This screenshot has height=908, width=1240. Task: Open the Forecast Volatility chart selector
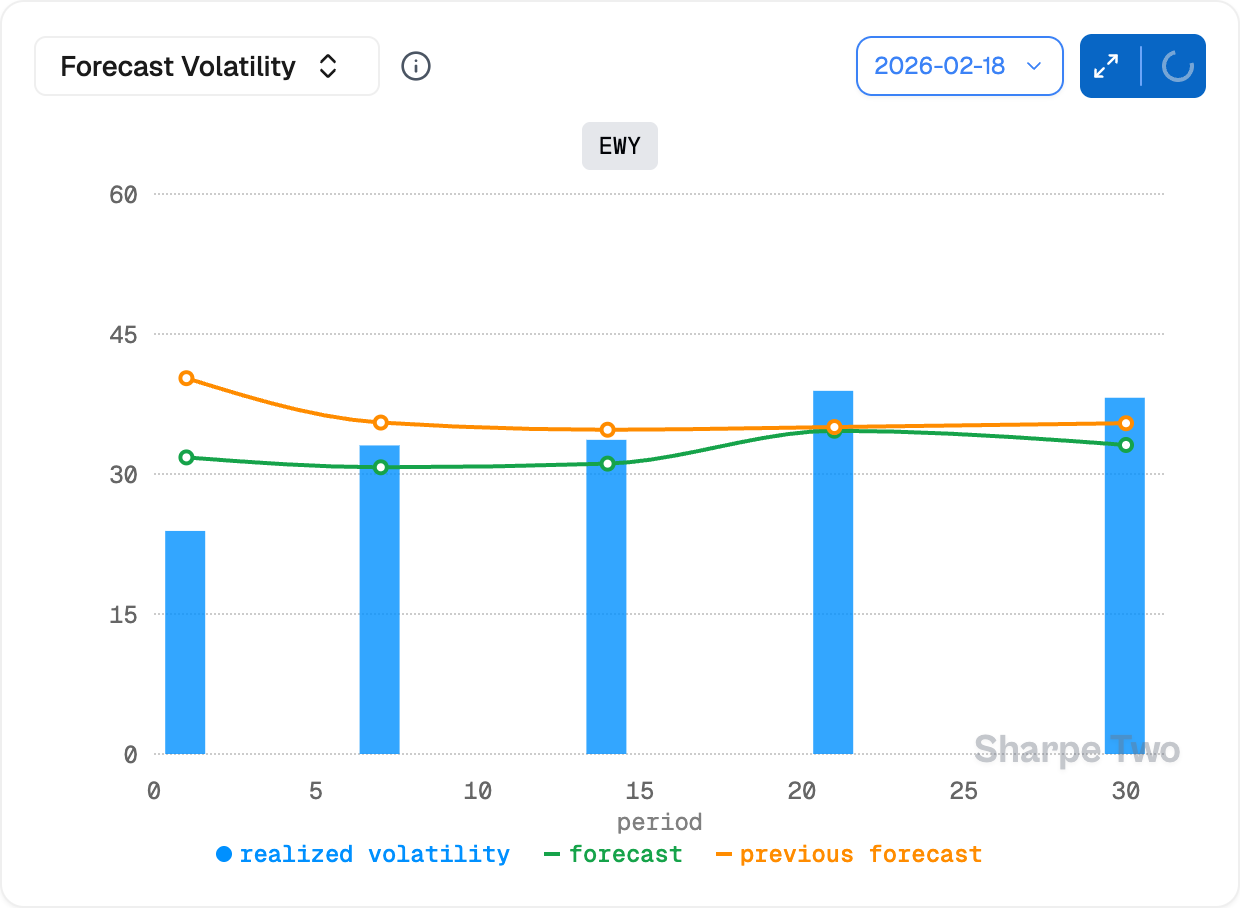(207, 67)
